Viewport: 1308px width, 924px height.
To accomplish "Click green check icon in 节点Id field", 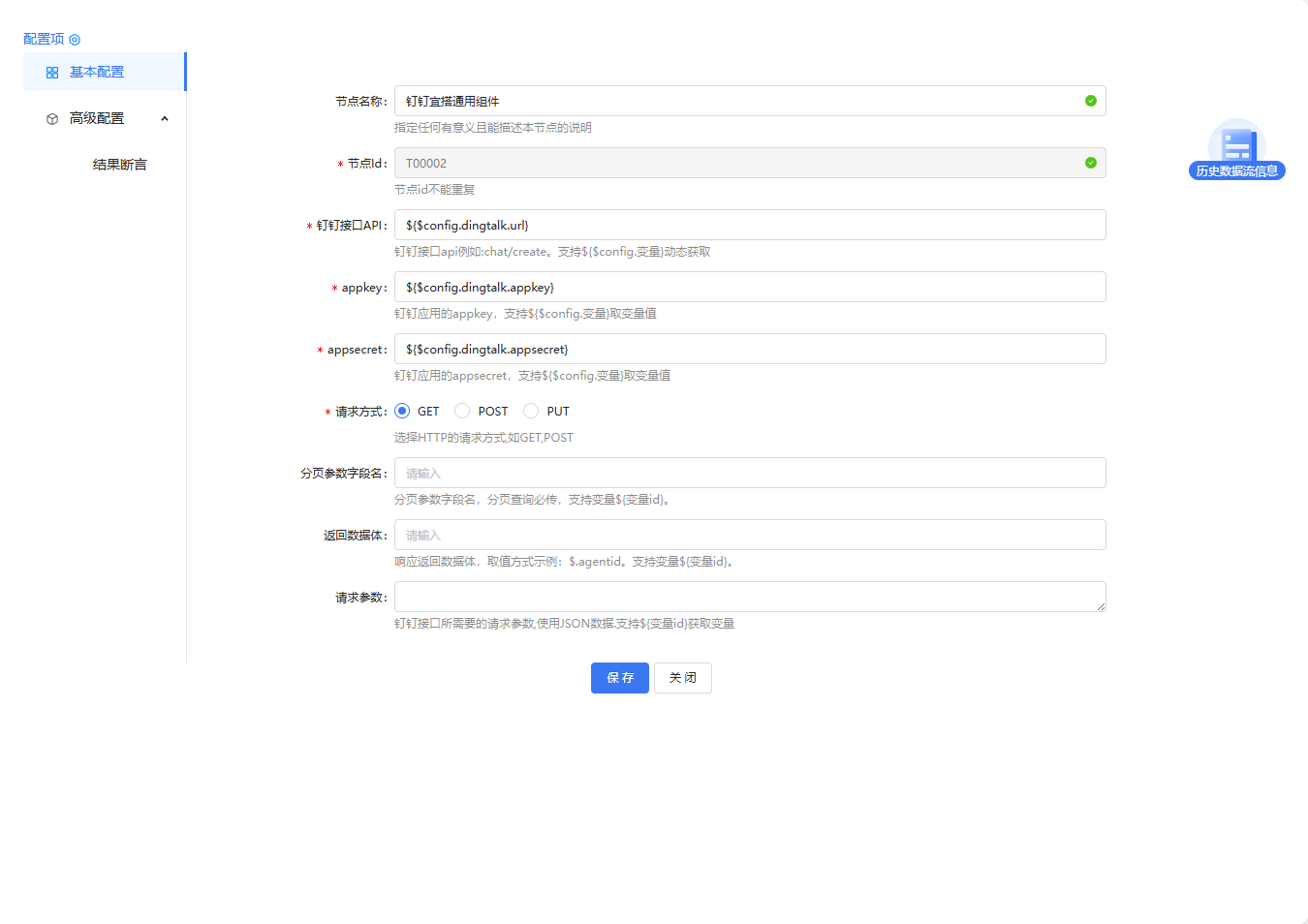I will coord(1090,163).
